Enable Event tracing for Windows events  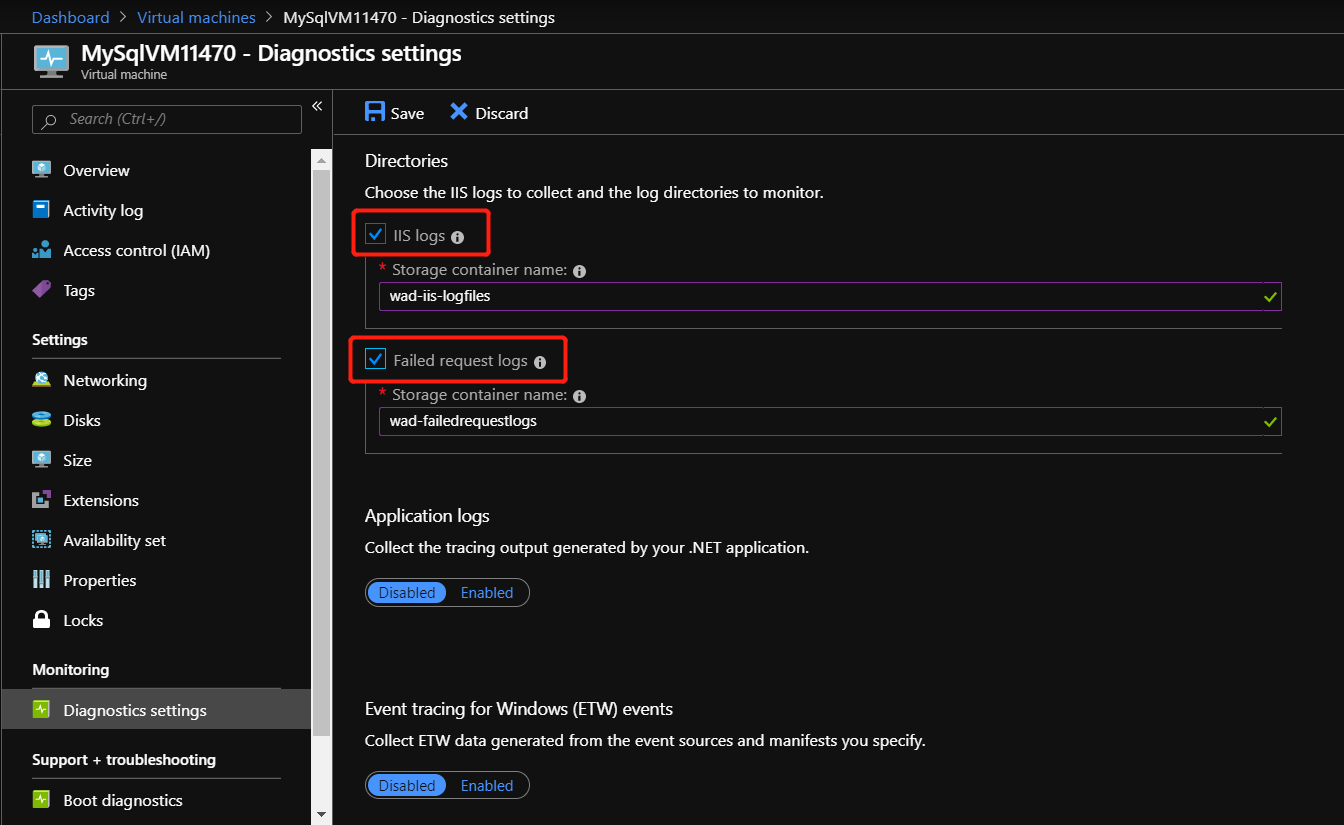pyautogui.click(x=487, y=785)
